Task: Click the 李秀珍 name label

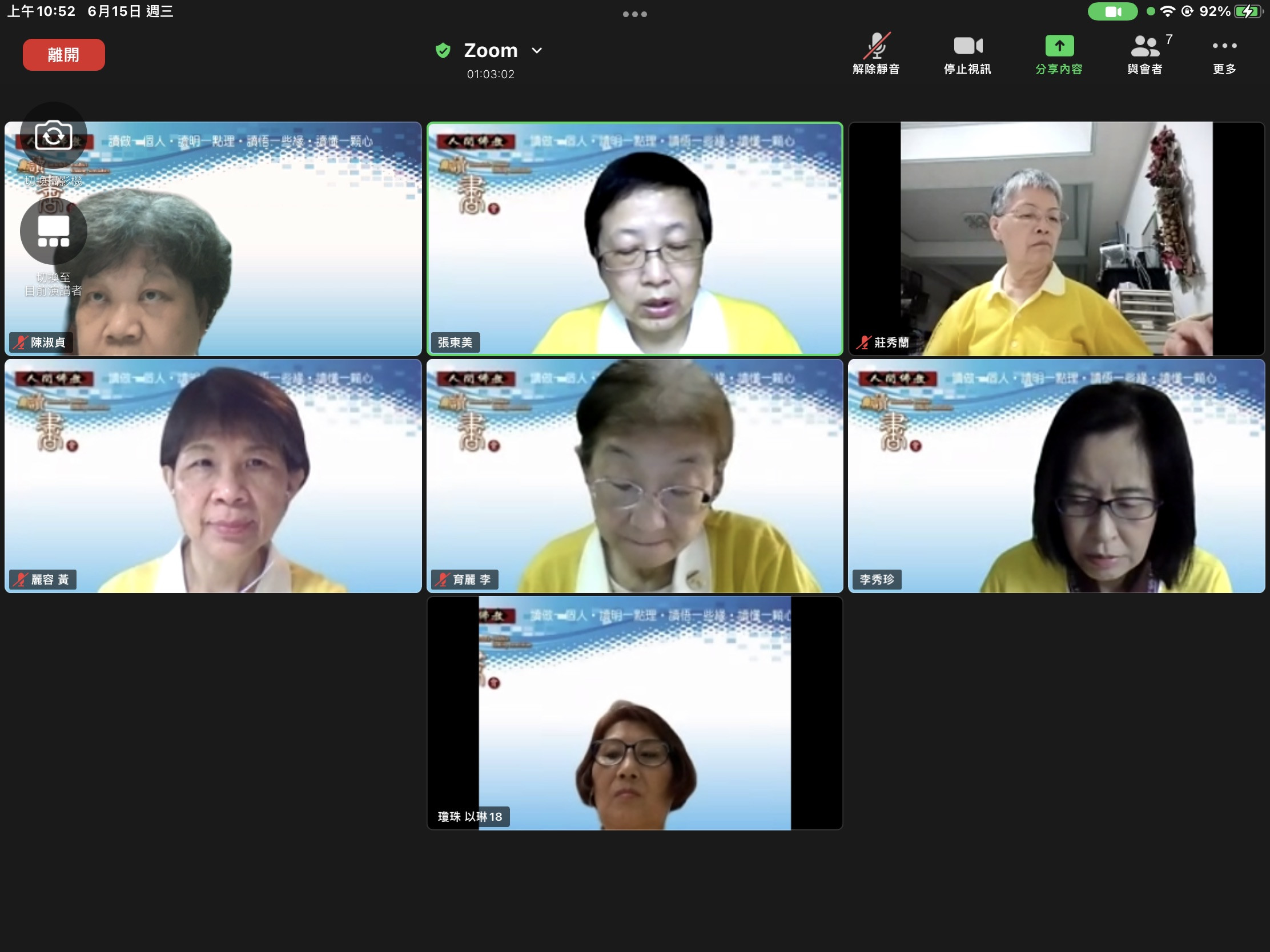Action: (x=877, y=579)
